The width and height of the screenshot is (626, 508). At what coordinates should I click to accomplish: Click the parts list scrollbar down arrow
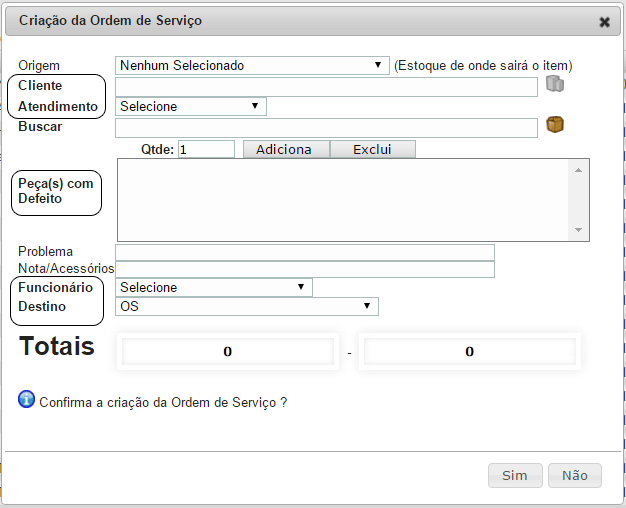[x=578, y=230]
